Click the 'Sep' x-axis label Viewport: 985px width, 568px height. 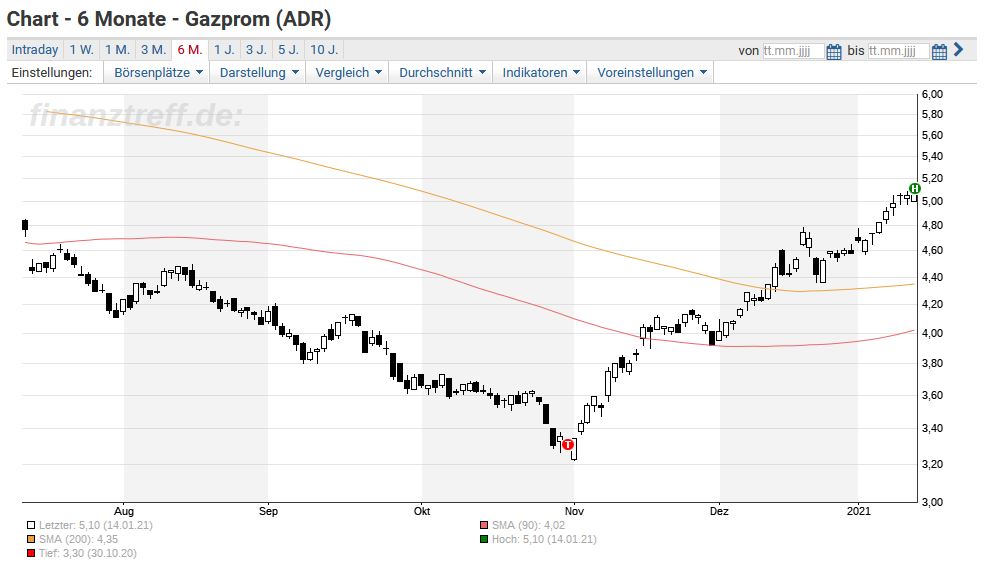pos(268,511)
